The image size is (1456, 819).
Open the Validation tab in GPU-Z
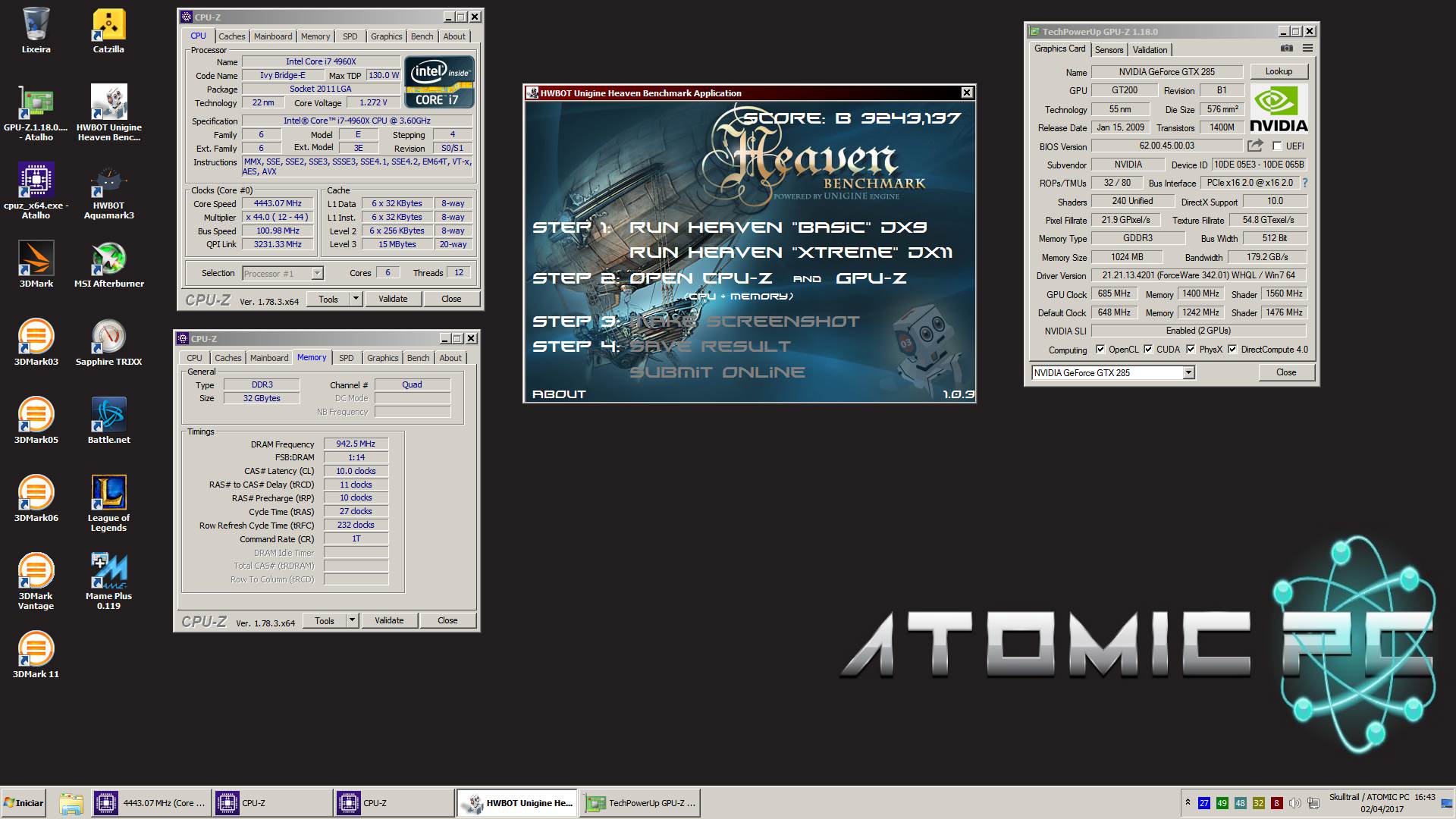pyautogui.click(x=1150, y=50)
